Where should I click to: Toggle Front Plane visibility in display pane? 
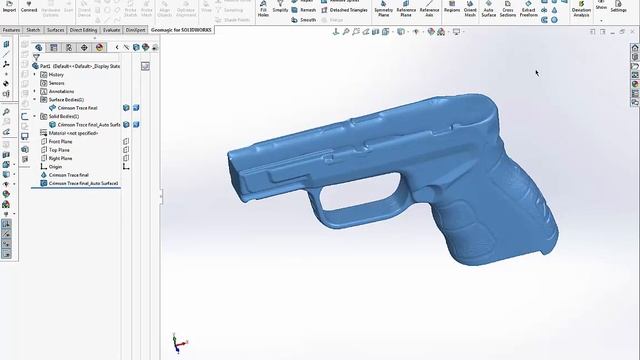(x=126, y=141)
